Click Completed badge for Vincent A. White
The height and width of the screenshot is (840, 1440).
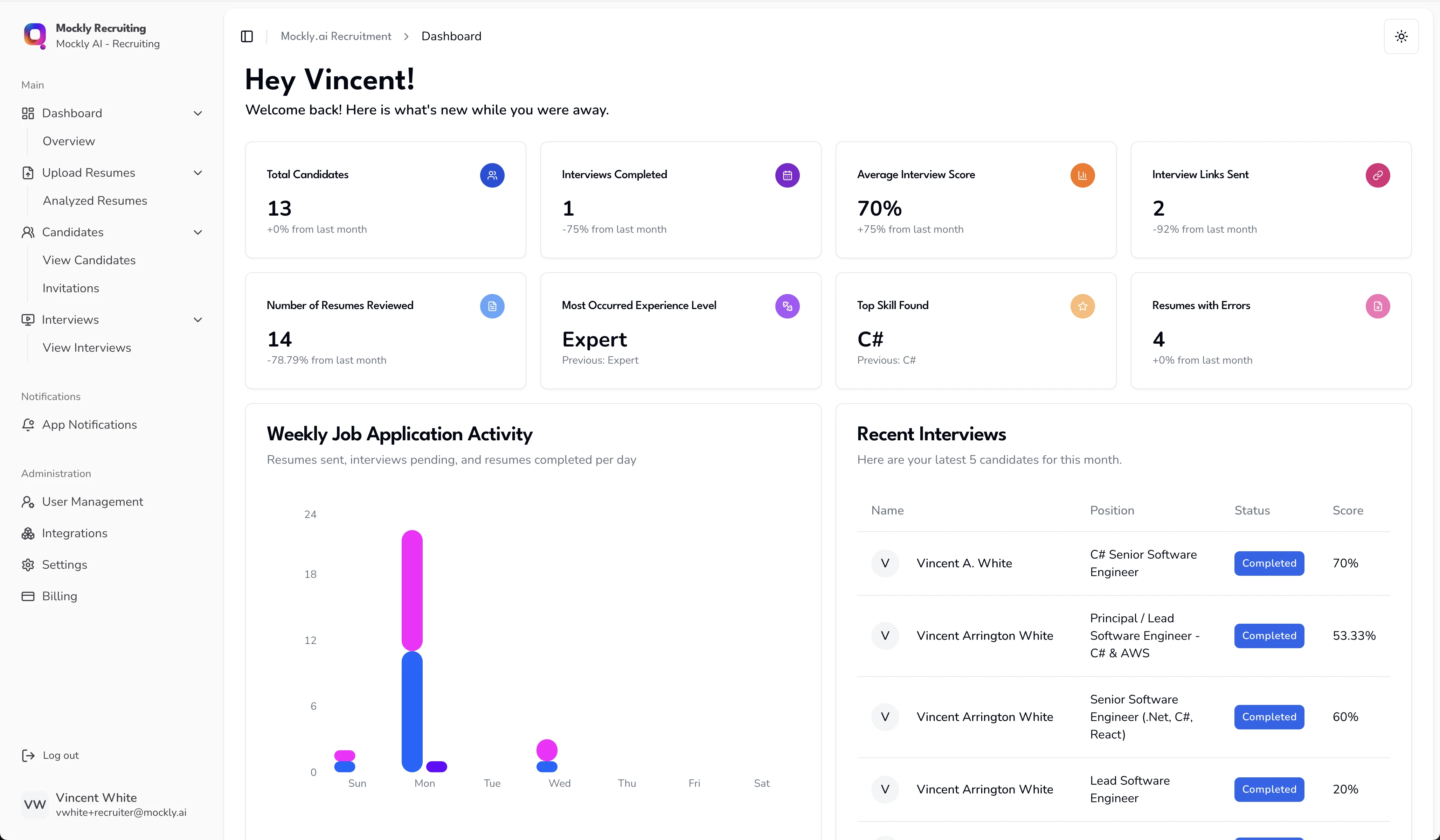click(1268, 563)
